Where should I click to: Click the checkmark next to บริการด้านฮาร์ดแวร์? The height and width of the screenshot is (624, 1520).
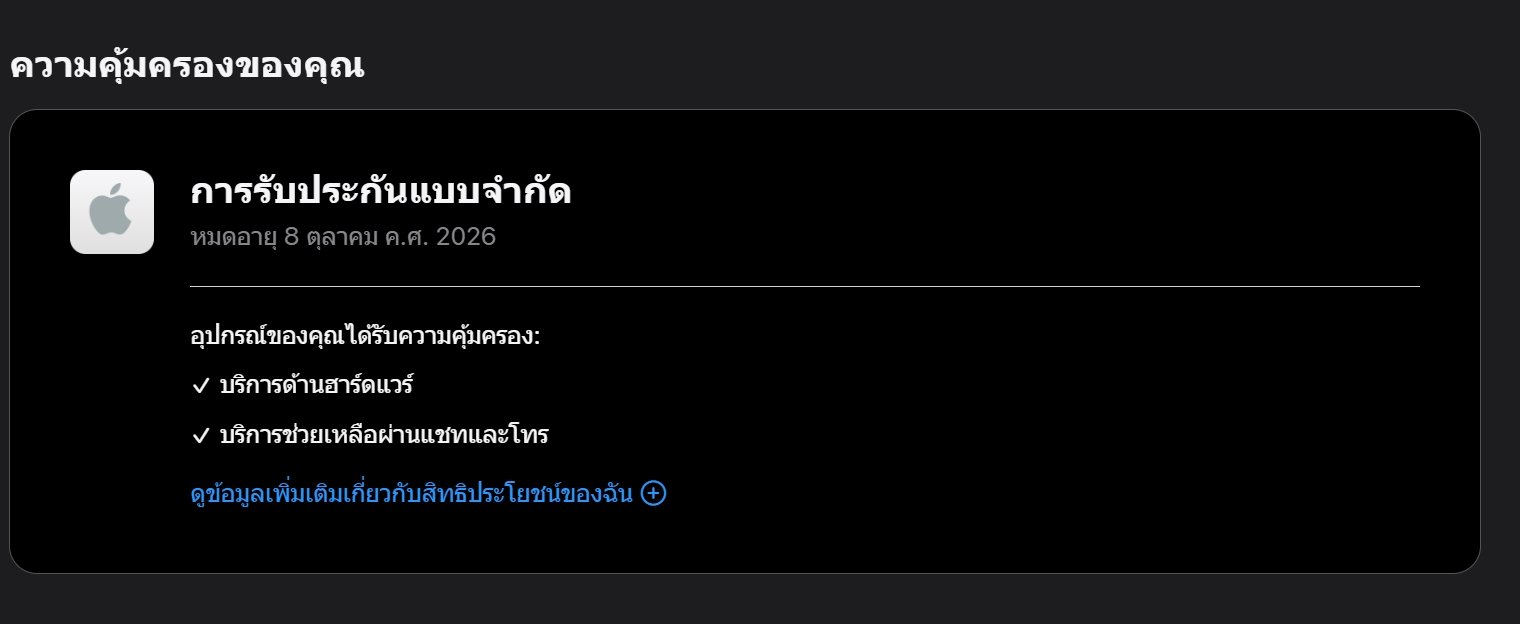tap(200, 385)
